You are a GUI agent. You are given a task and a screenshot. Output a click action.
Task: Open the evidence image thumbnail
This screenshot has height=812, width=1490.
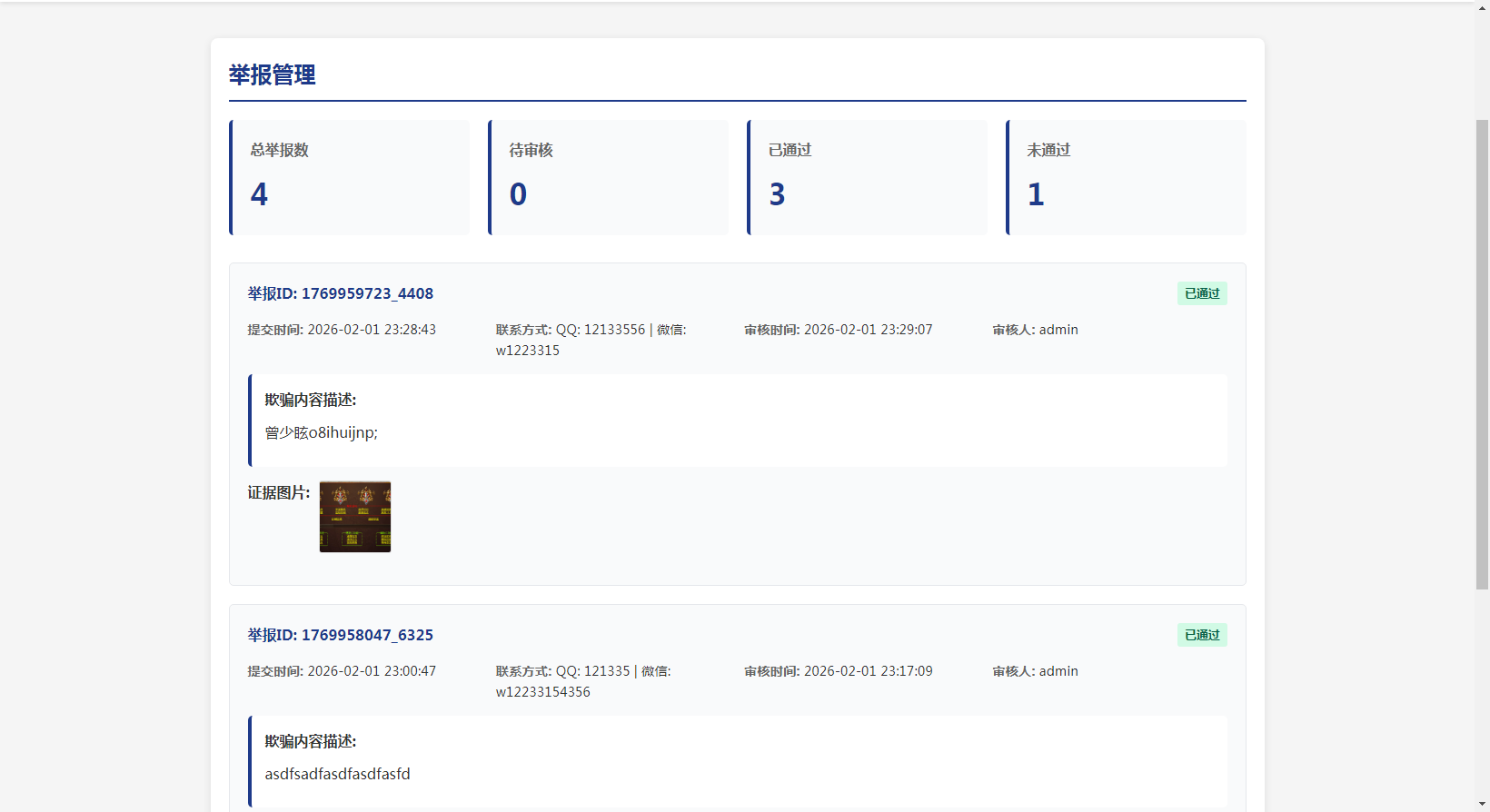coord(354,517)
